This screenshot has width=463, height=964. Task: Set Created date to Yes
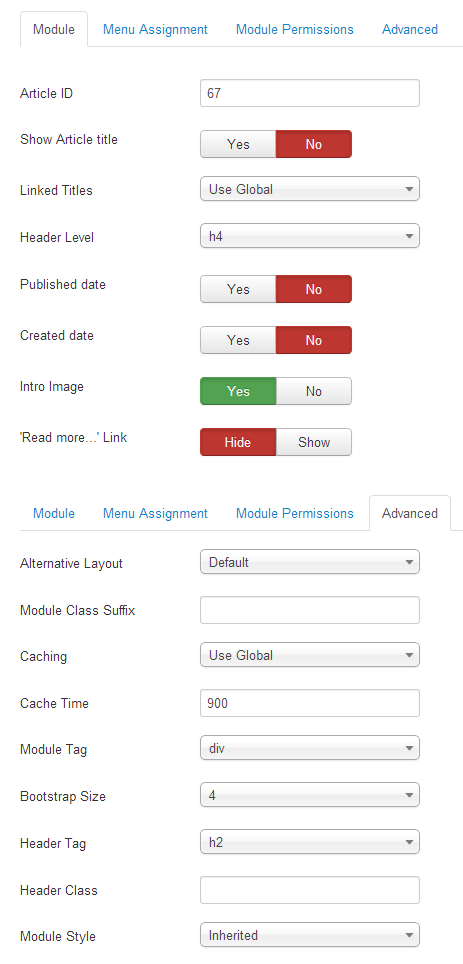(238, 340)
